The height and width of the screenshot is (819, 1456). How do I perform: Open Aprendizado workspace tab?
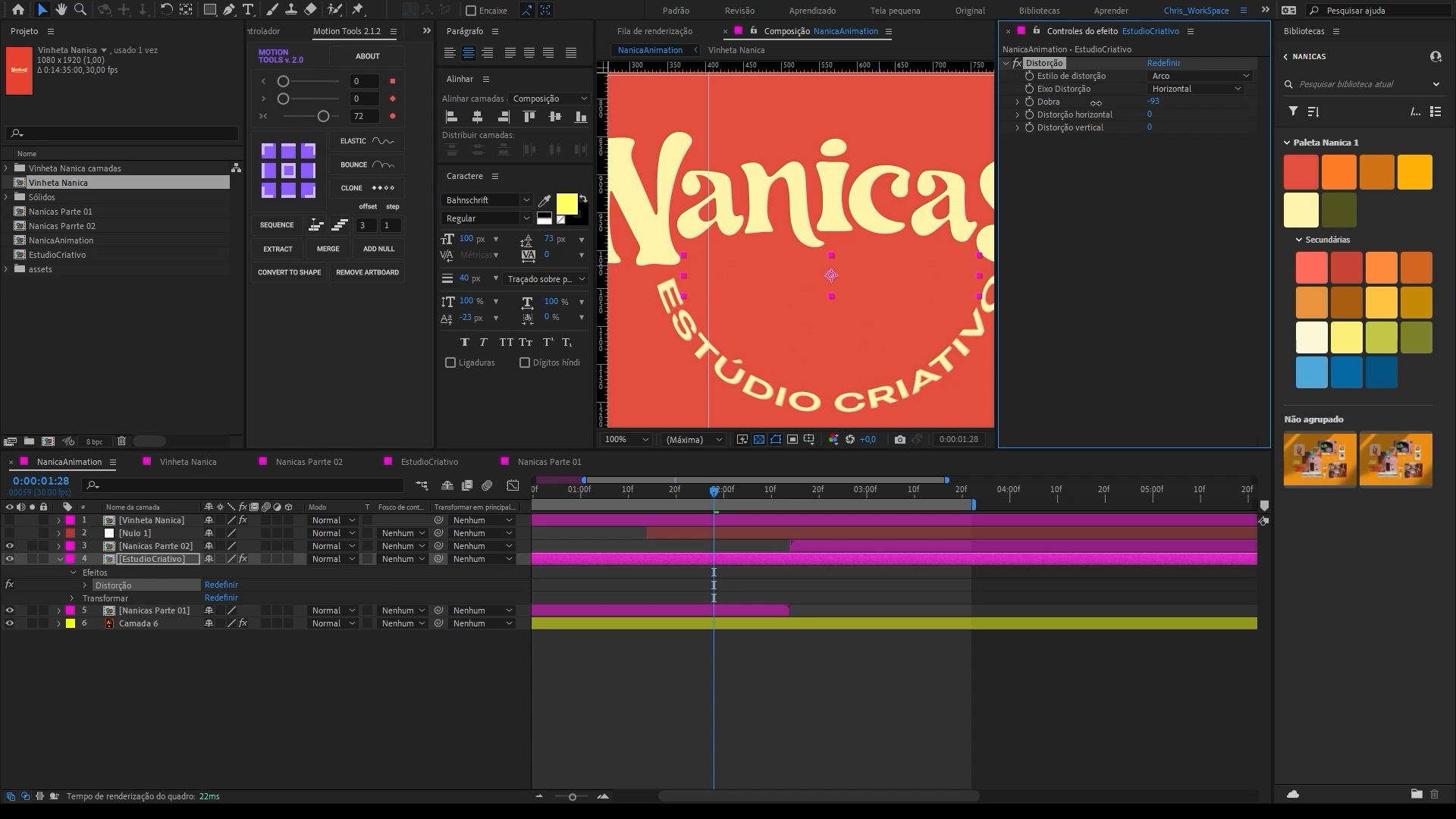click(812, 11)
